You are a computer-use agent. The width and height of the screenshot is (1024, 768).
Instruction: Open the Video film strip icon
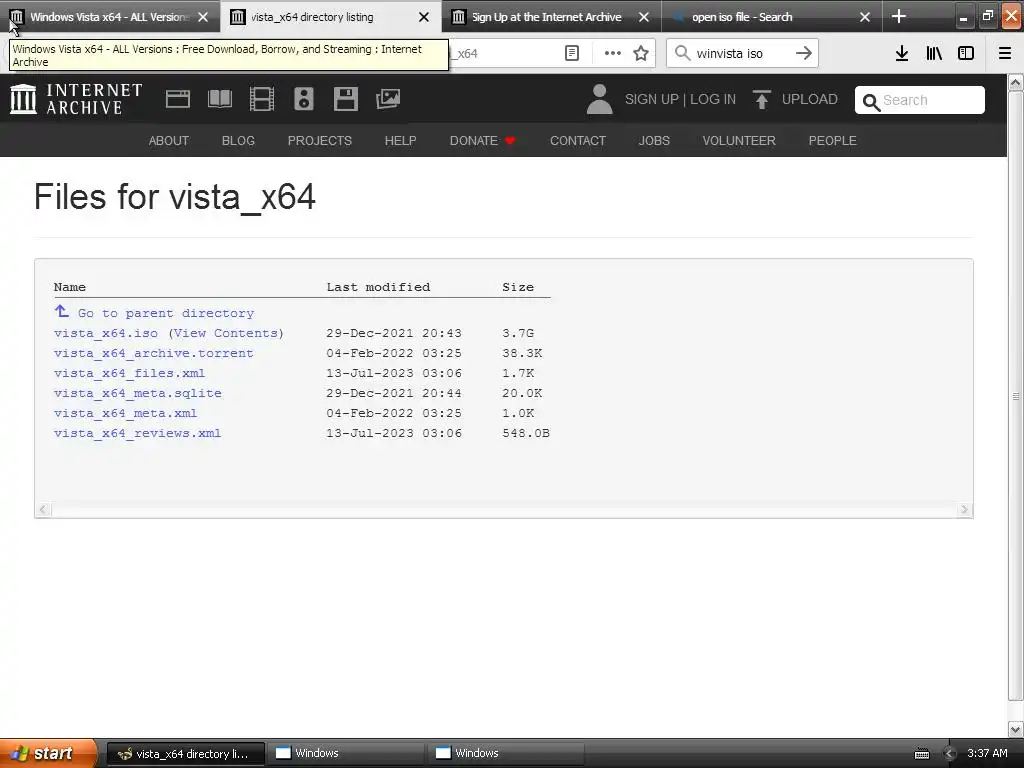pyautogui.click(x=262, y=99)
